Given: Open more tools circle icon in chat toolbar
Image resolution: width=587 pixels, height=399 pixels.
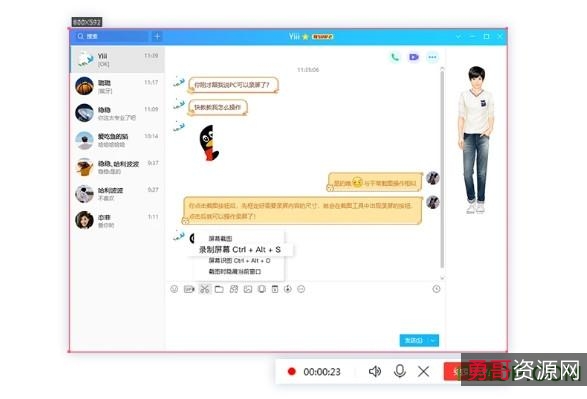Looking at the screenshot, I should 301,289.
